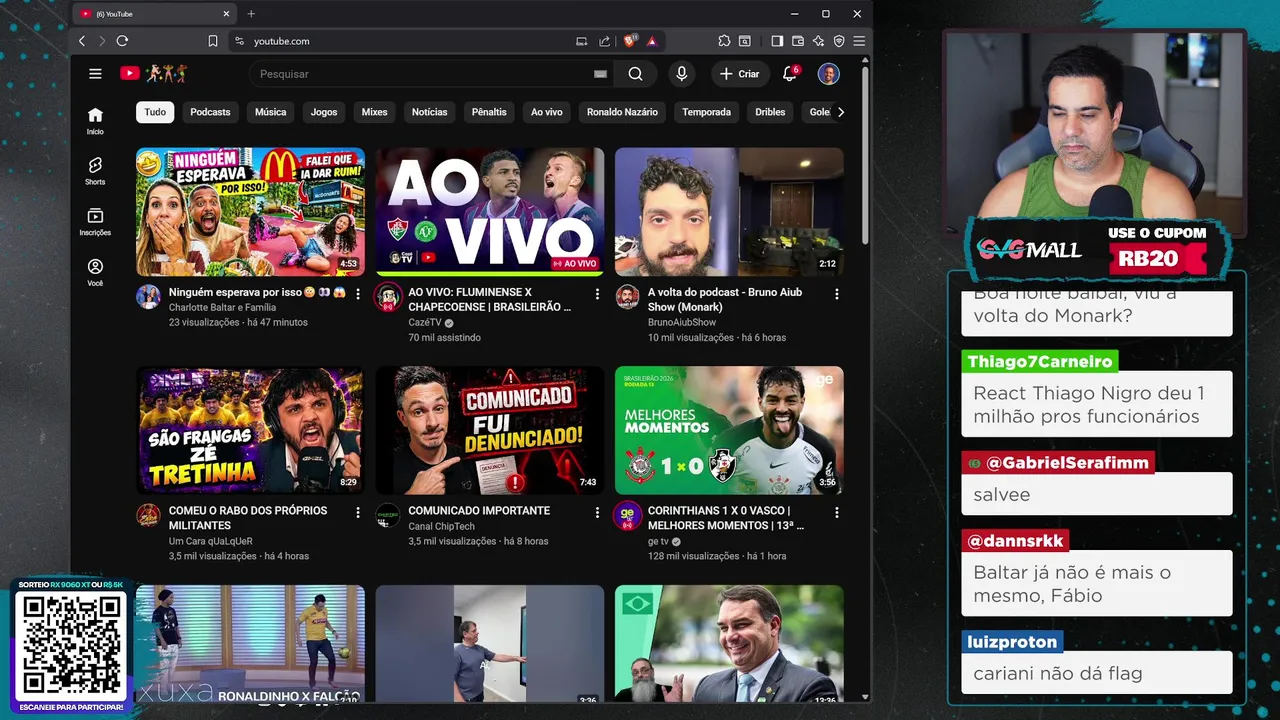The width and height of the screenshot is (1280, 720).
Task: Select the Música filter chip
Action: tap(270, 112)
